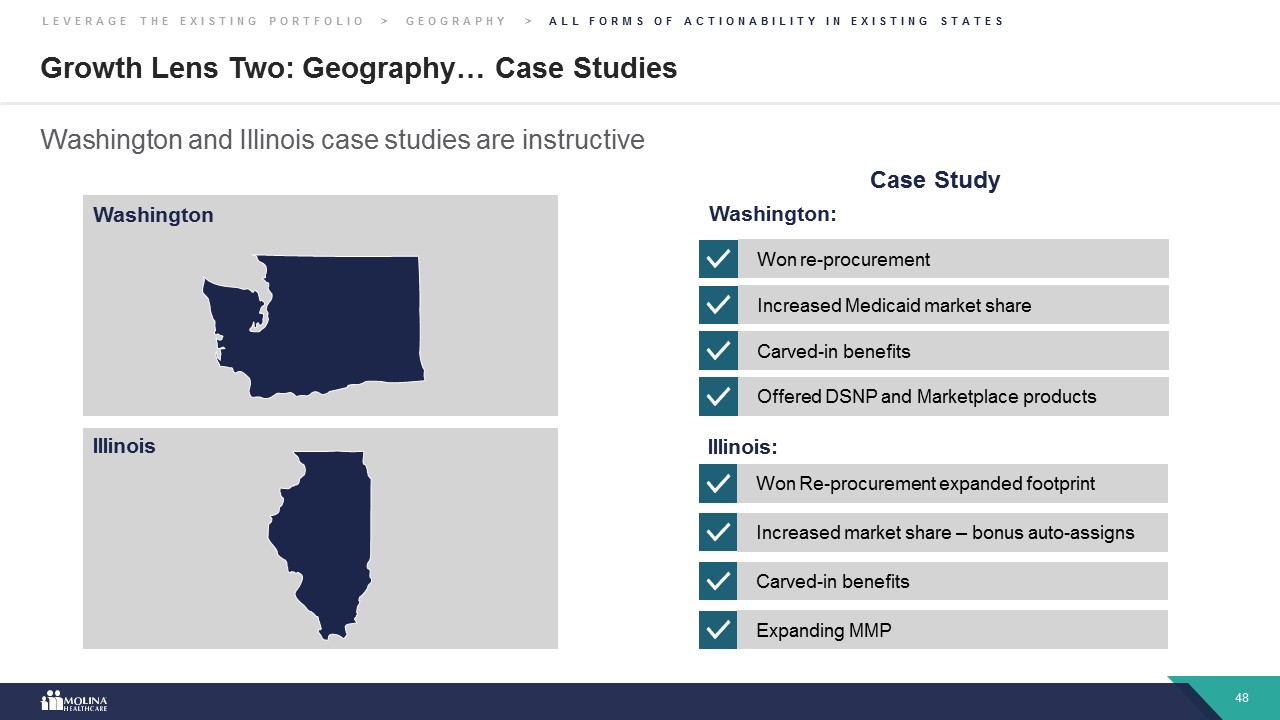Click the Molina Healthcare logo
1280x720 pixels.
74,701
